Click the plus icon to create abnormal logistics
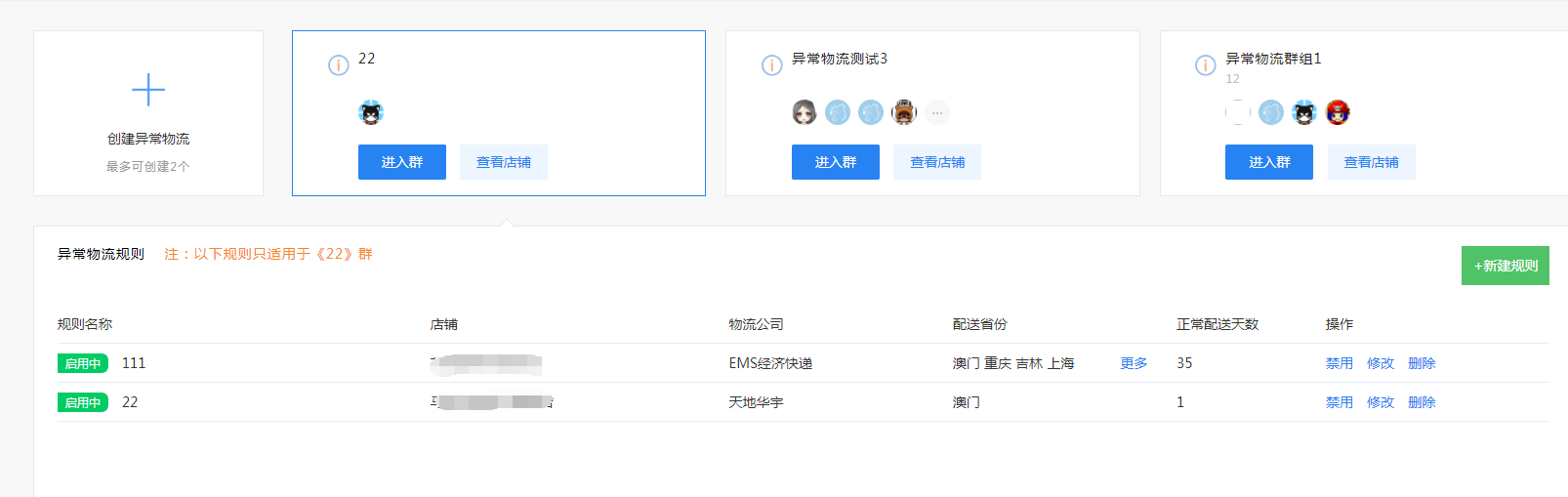 [x=148, y=90]
